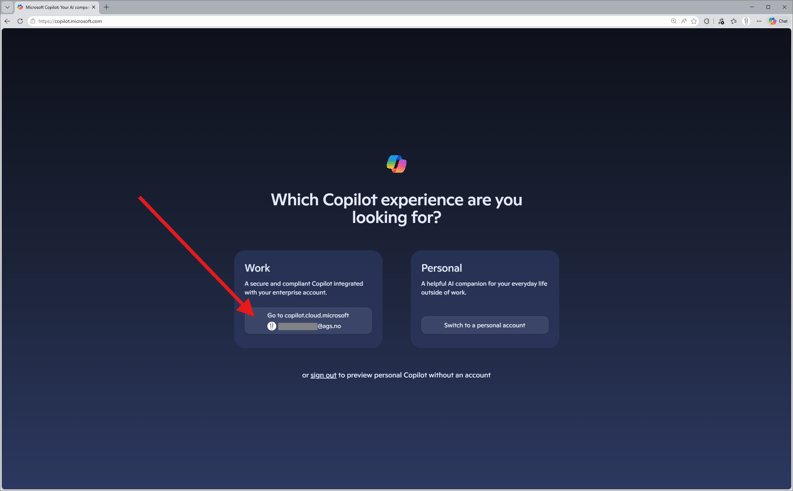
Task: Go to copilot.cloud.microsoft work account
Action: pyautogui.click(x=308, y=321)
